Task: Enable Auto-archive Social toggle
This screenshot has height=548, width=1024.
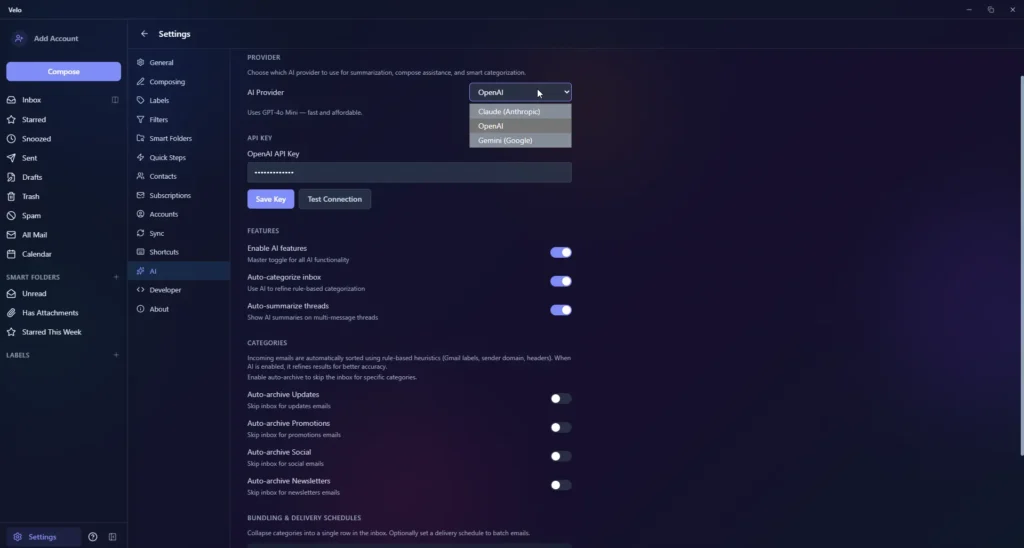Action: [560, 456]
